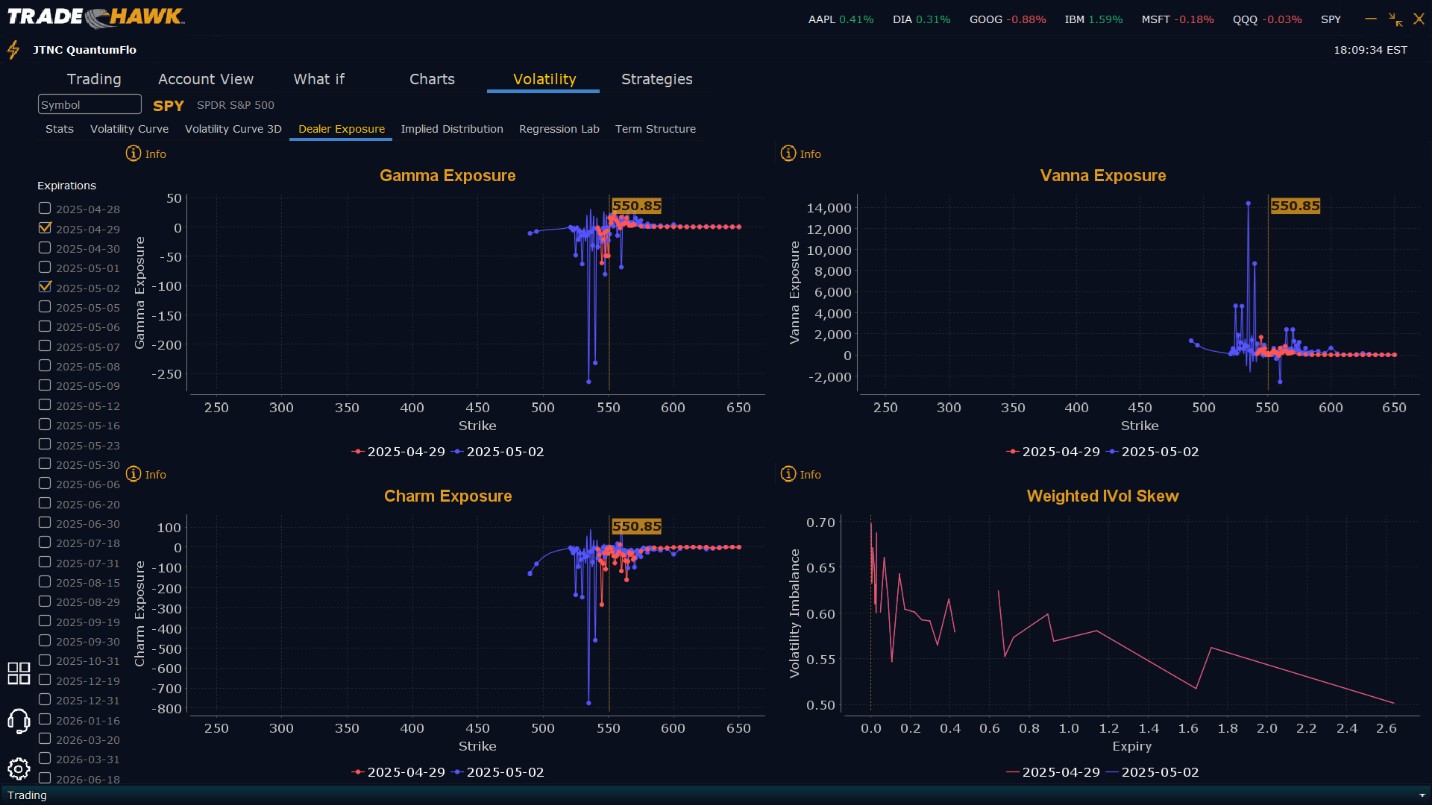
Task: Toggle the 2025-05-02 series in Charm Exposure legend
Action: click(498, 772)
